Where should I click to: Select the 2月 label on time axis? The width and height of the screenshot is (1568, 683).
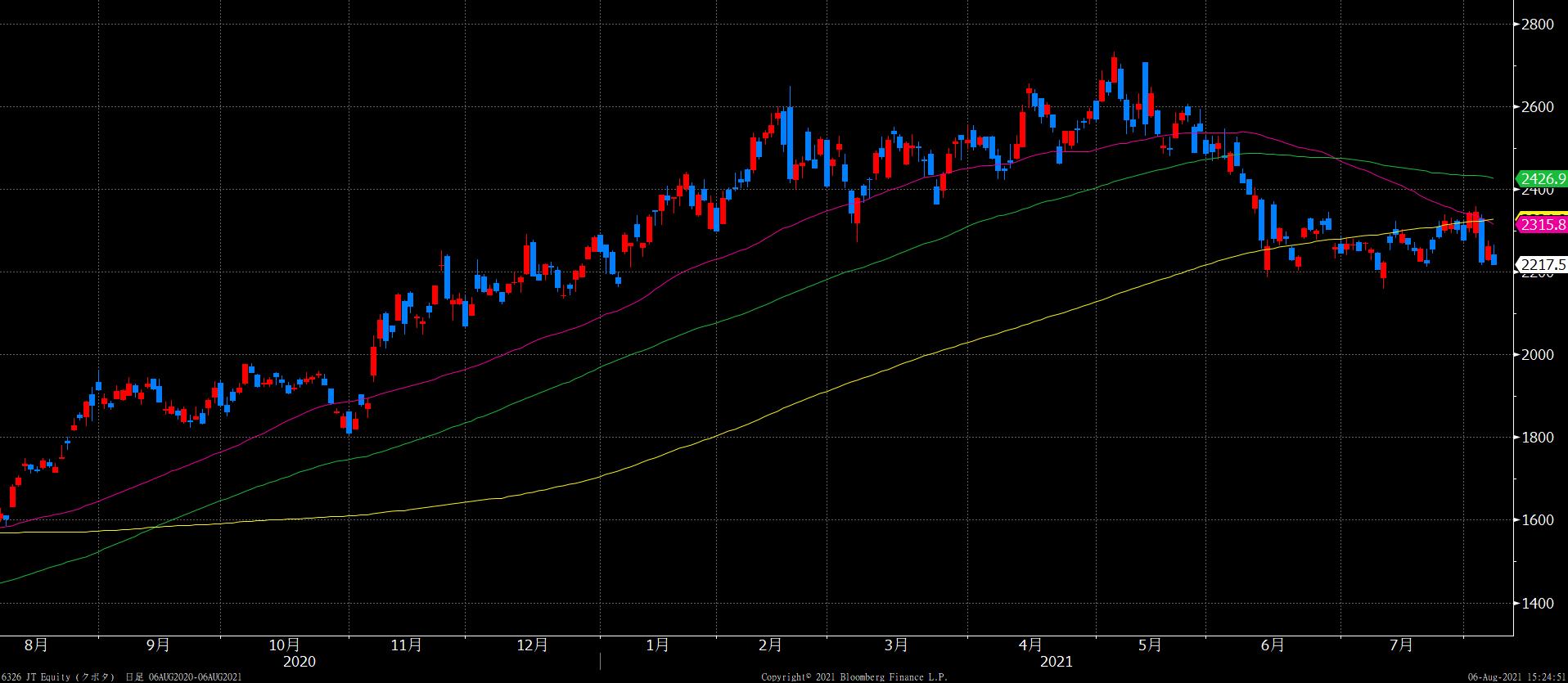(769, 645)
